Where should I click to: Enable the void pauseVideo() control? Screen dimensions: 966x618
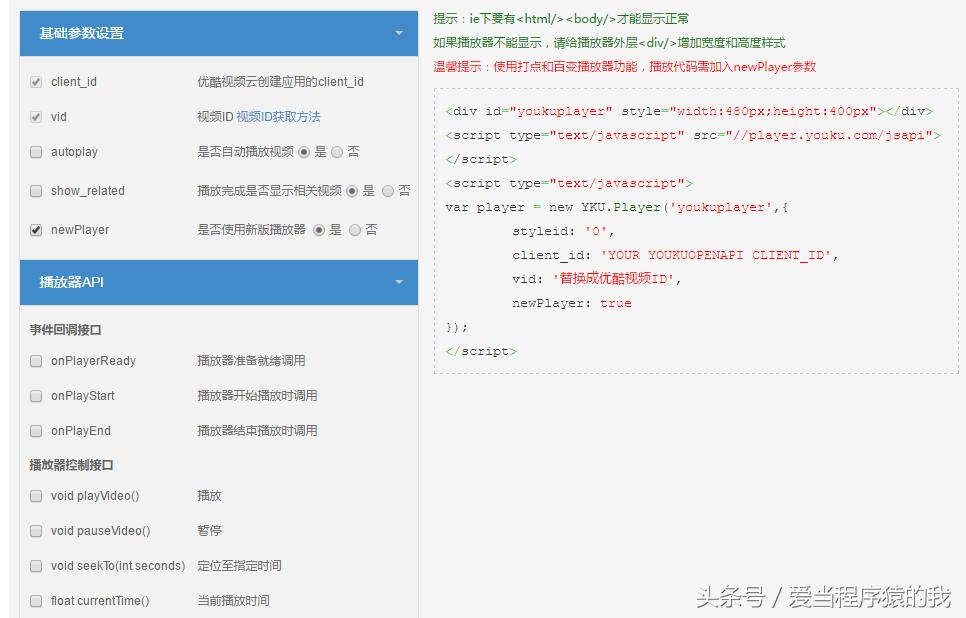point(36,531)
